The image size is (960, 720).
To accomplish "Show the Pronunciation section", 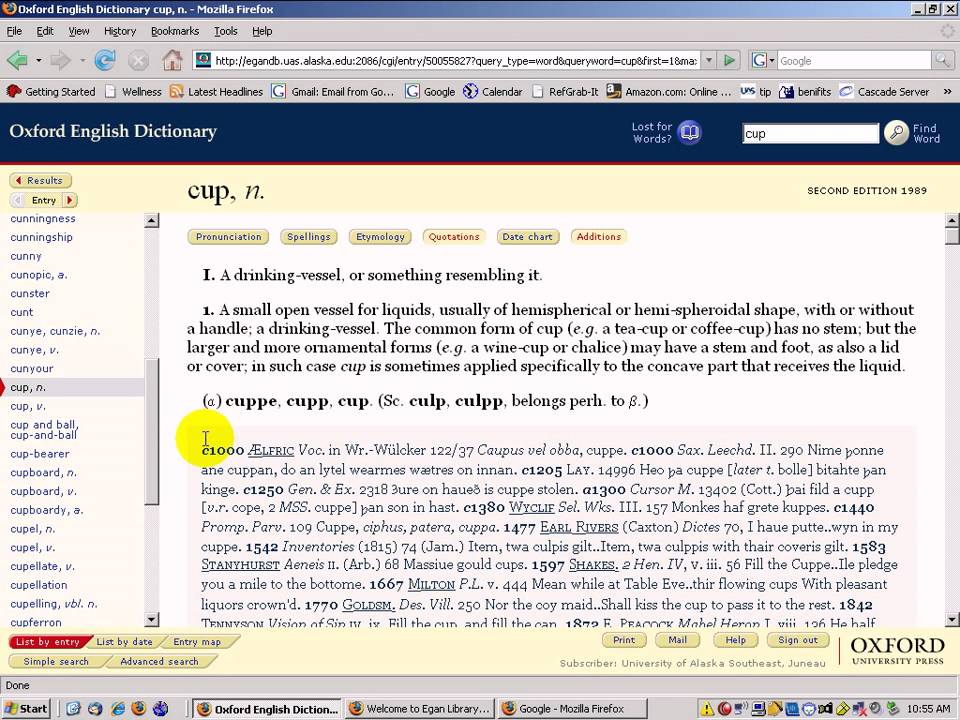I will point(228,237).
